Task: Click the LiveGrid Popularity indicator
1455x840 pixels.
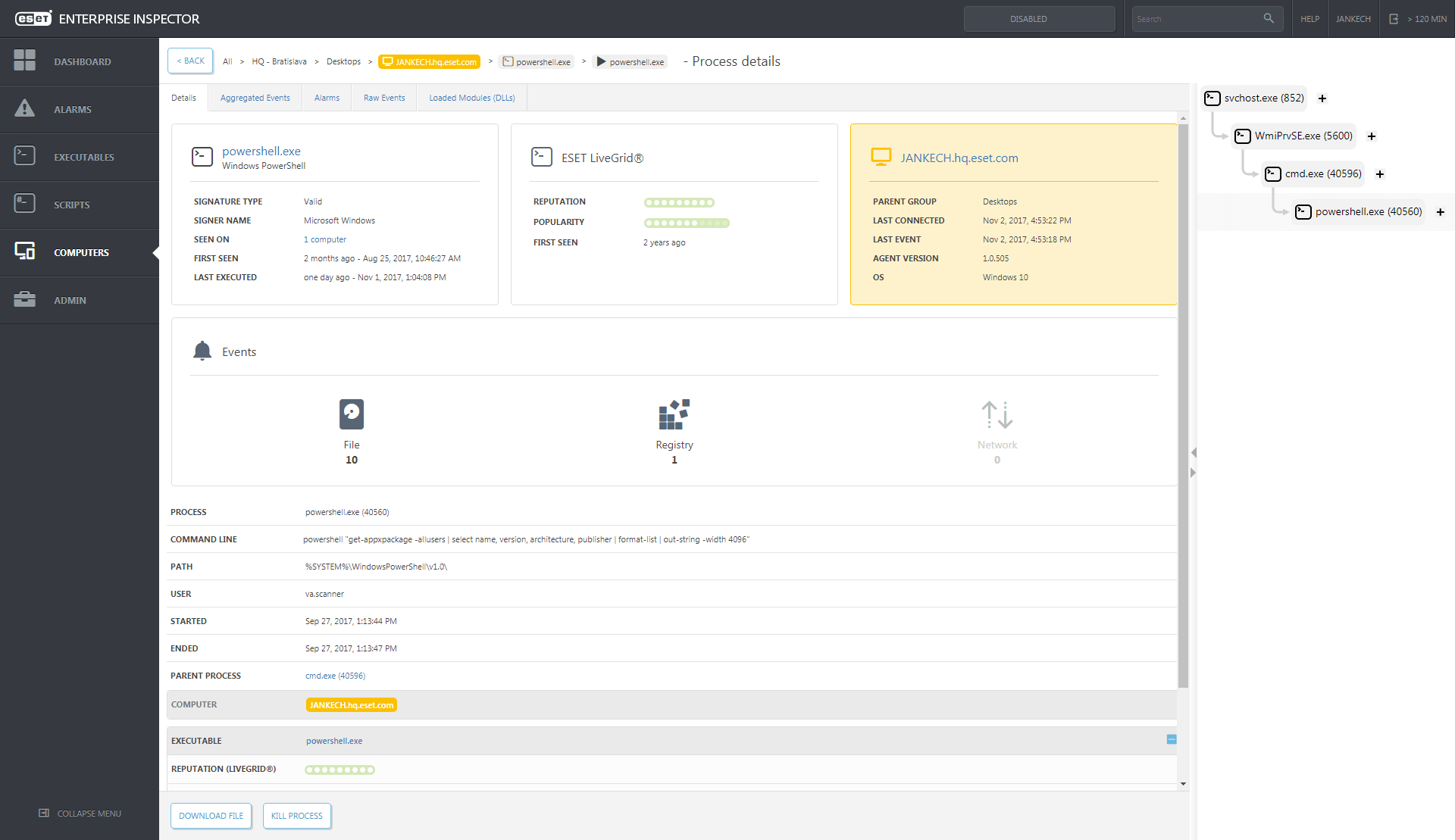Action: pos(687,223)
